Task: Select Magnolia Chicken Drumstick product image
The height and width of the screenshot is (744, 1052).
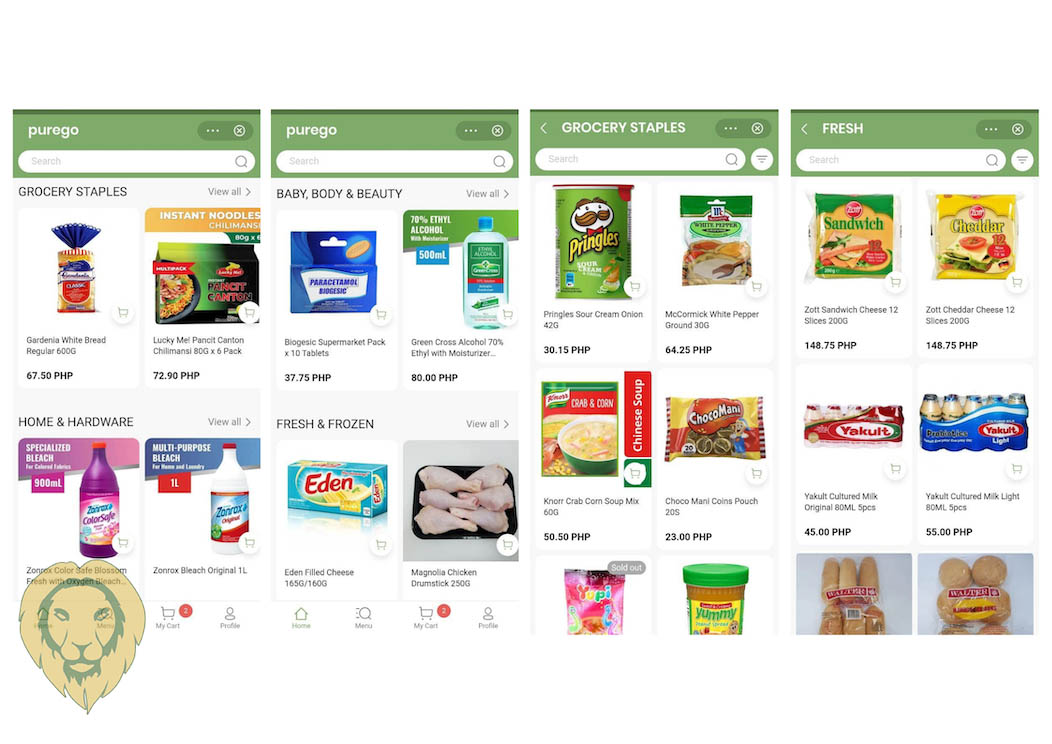Action: coord(461,500)
